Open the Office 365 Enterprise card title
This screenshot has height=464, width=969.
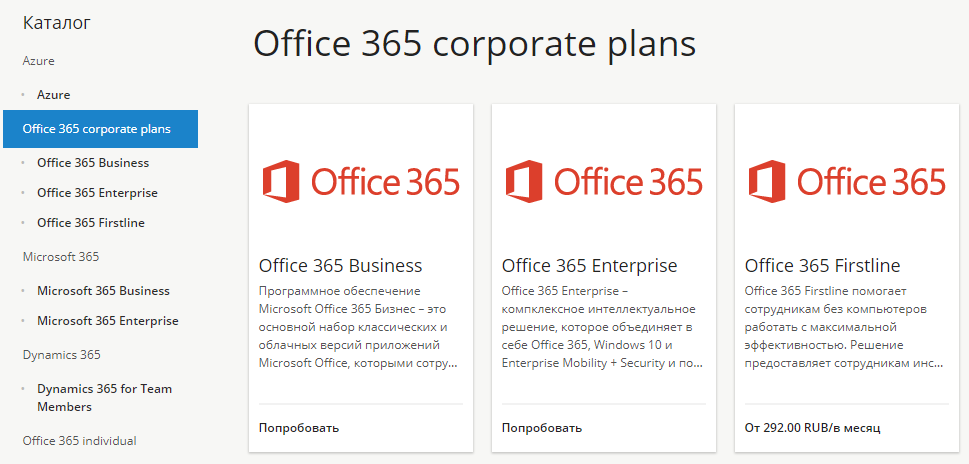click(x=589, y=266)
